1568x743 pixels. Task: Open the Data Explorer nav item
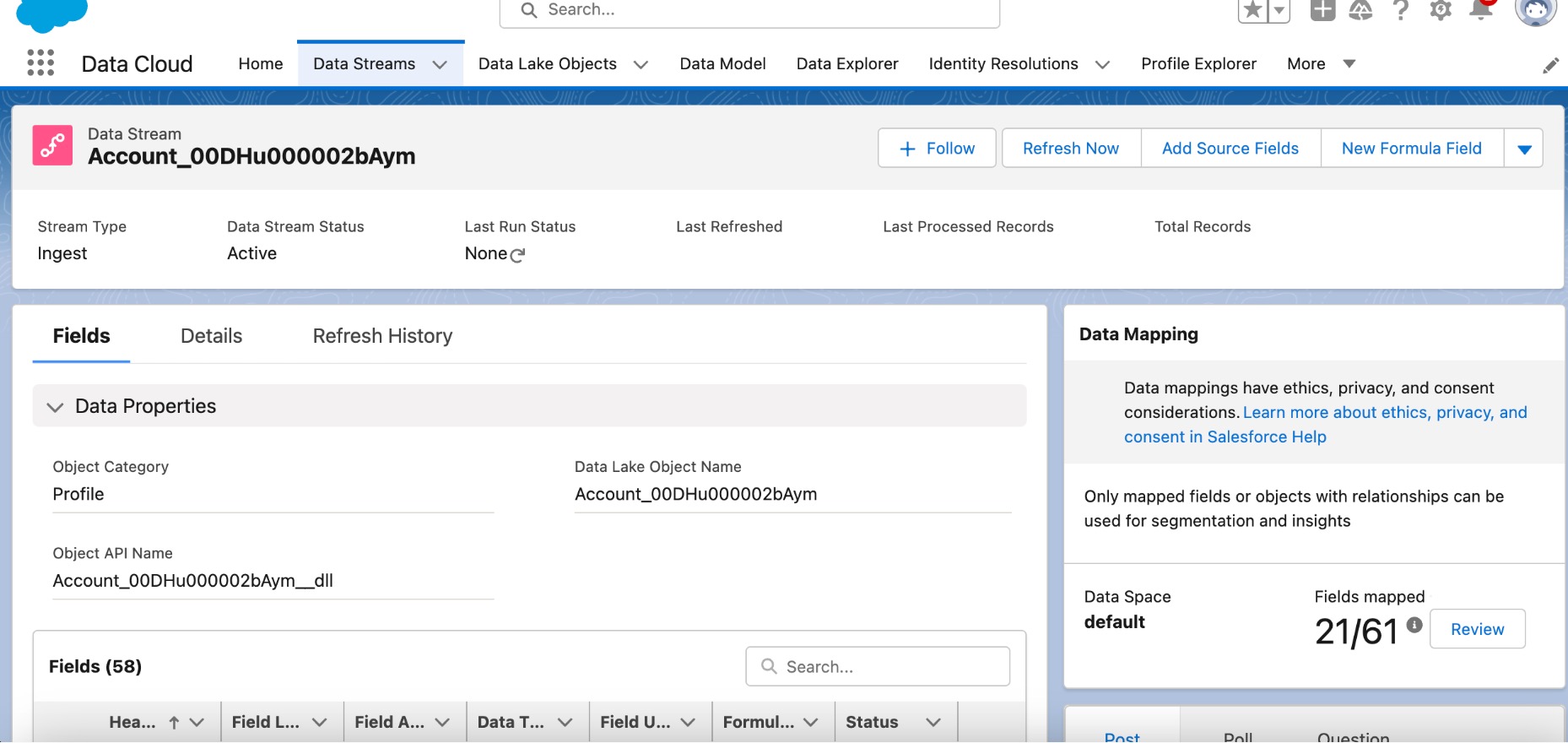pyautogui.click(x=847, y=64)
